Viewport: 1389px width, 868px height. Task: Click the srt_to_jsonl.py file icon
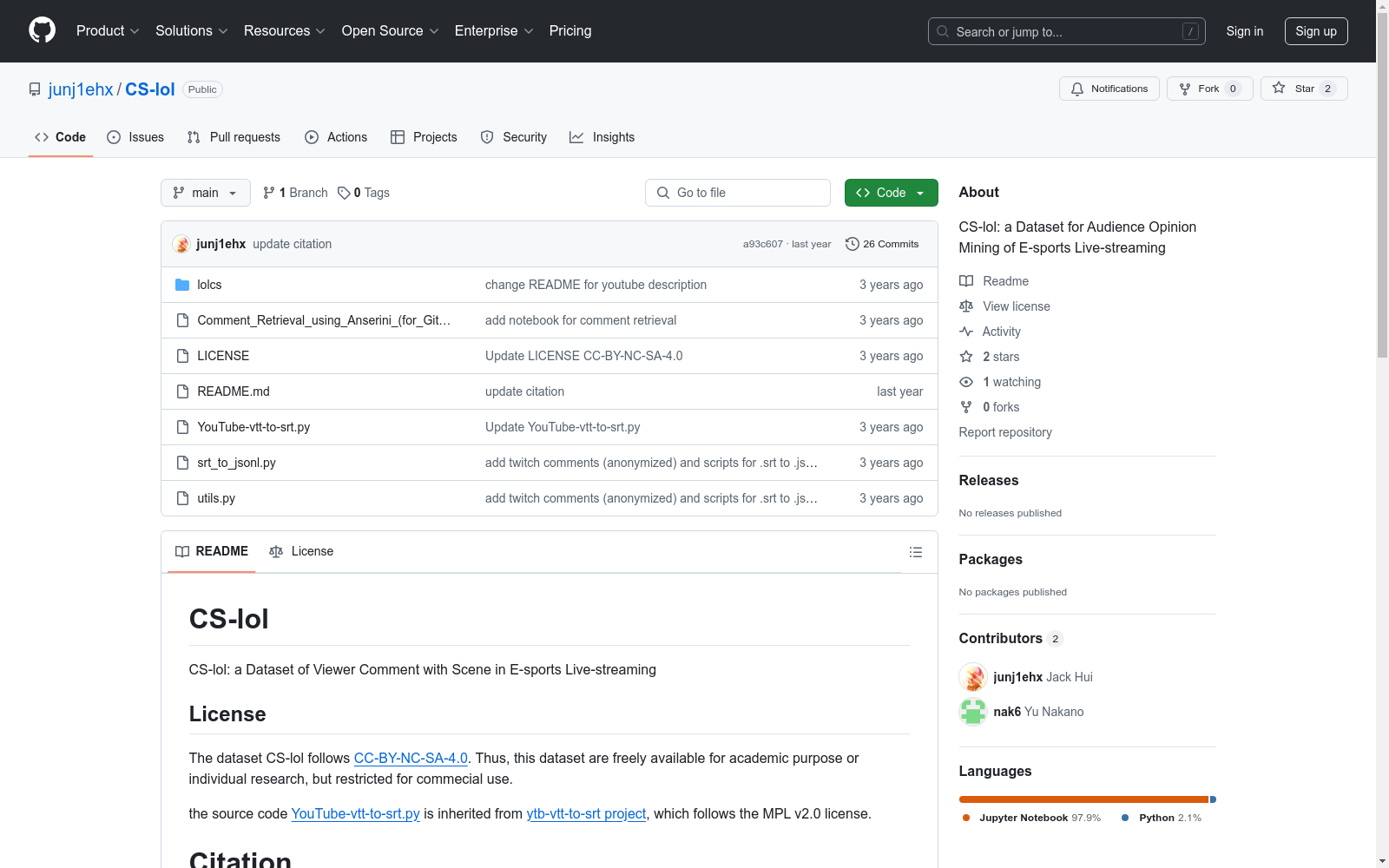point(182,463)
